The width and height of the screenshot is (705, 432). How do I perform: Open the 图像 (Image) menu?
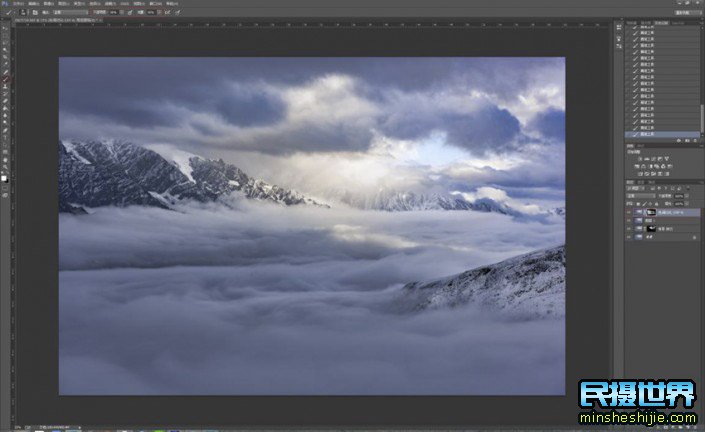49,4
